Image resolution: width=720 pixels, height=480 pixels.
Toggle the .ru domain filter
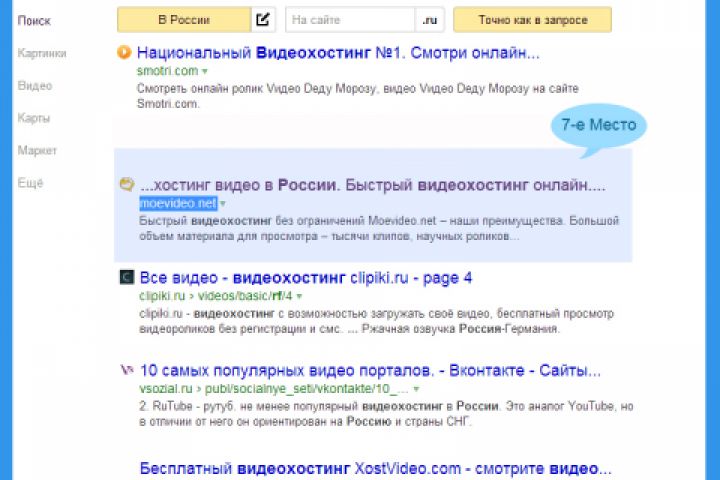tap(430, 20)
